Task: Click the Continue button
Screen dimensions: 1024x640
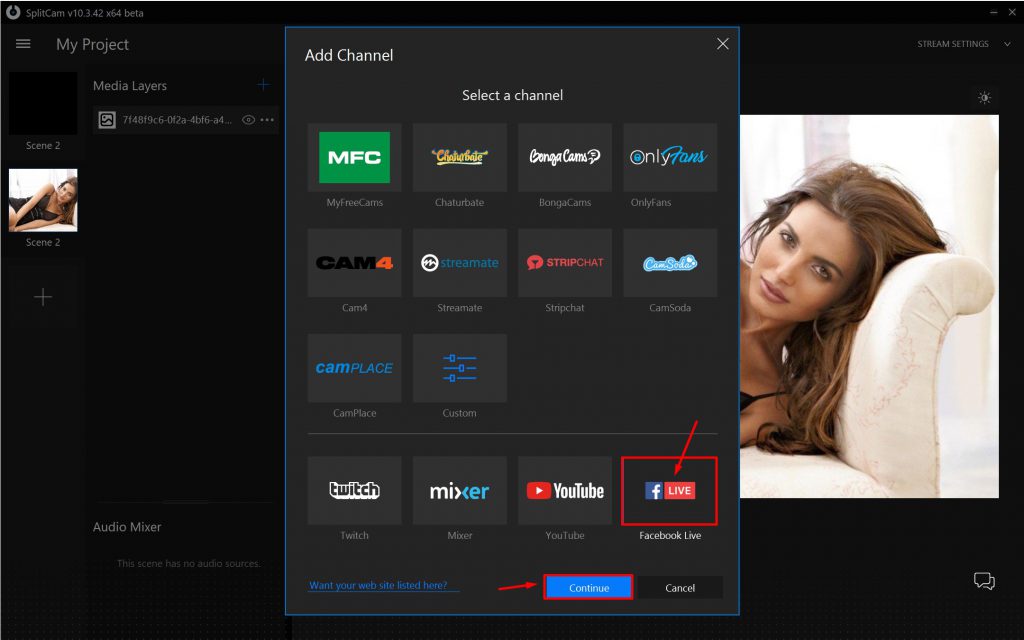Action: (588, 587)
